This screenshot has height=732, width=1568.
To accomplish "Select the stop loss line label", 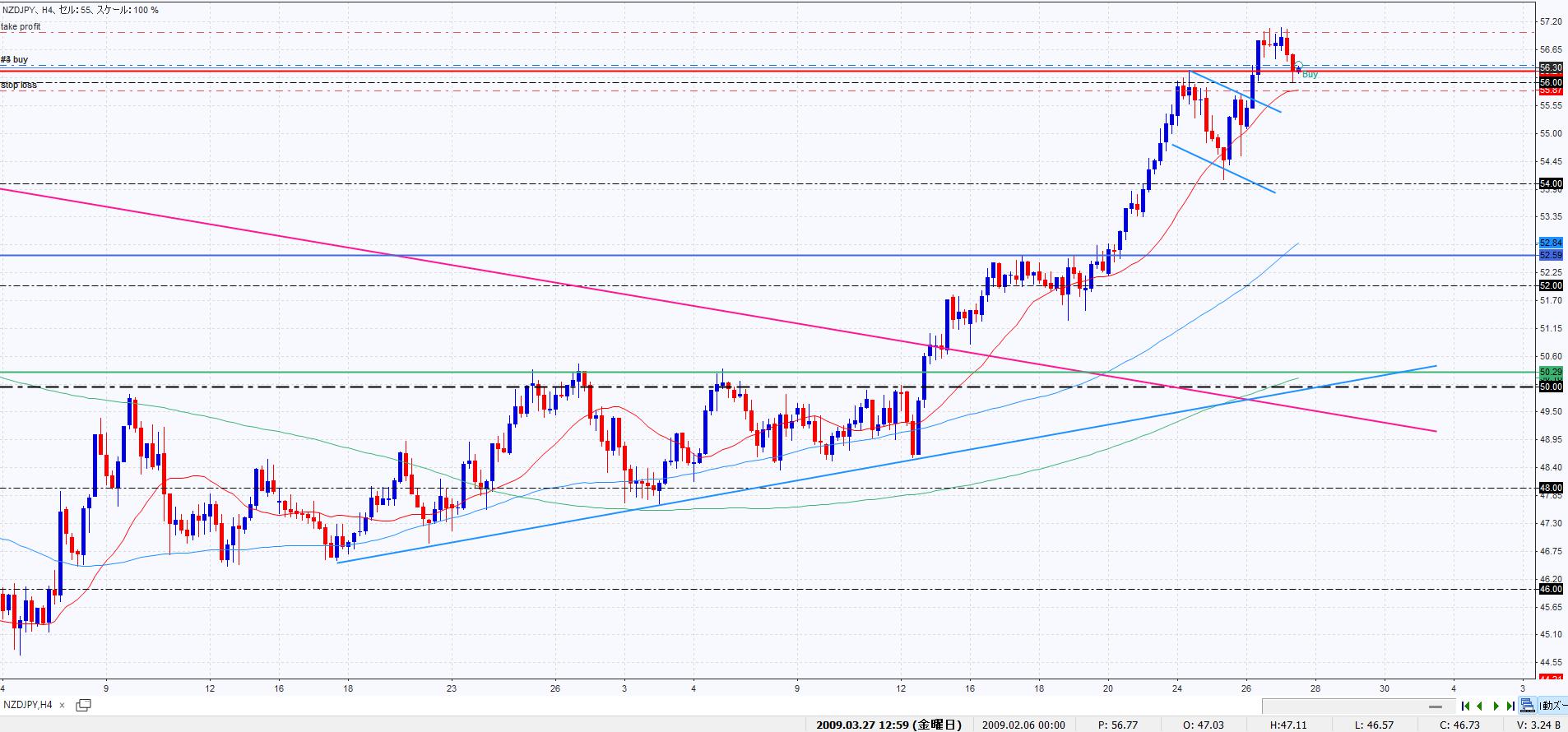I will (x=19, y=86).
